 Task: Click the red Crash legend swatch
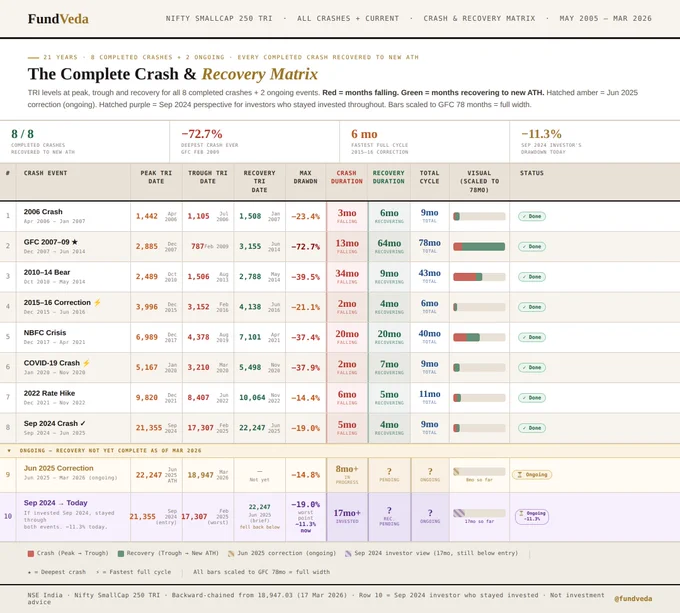tap(31, 554)
